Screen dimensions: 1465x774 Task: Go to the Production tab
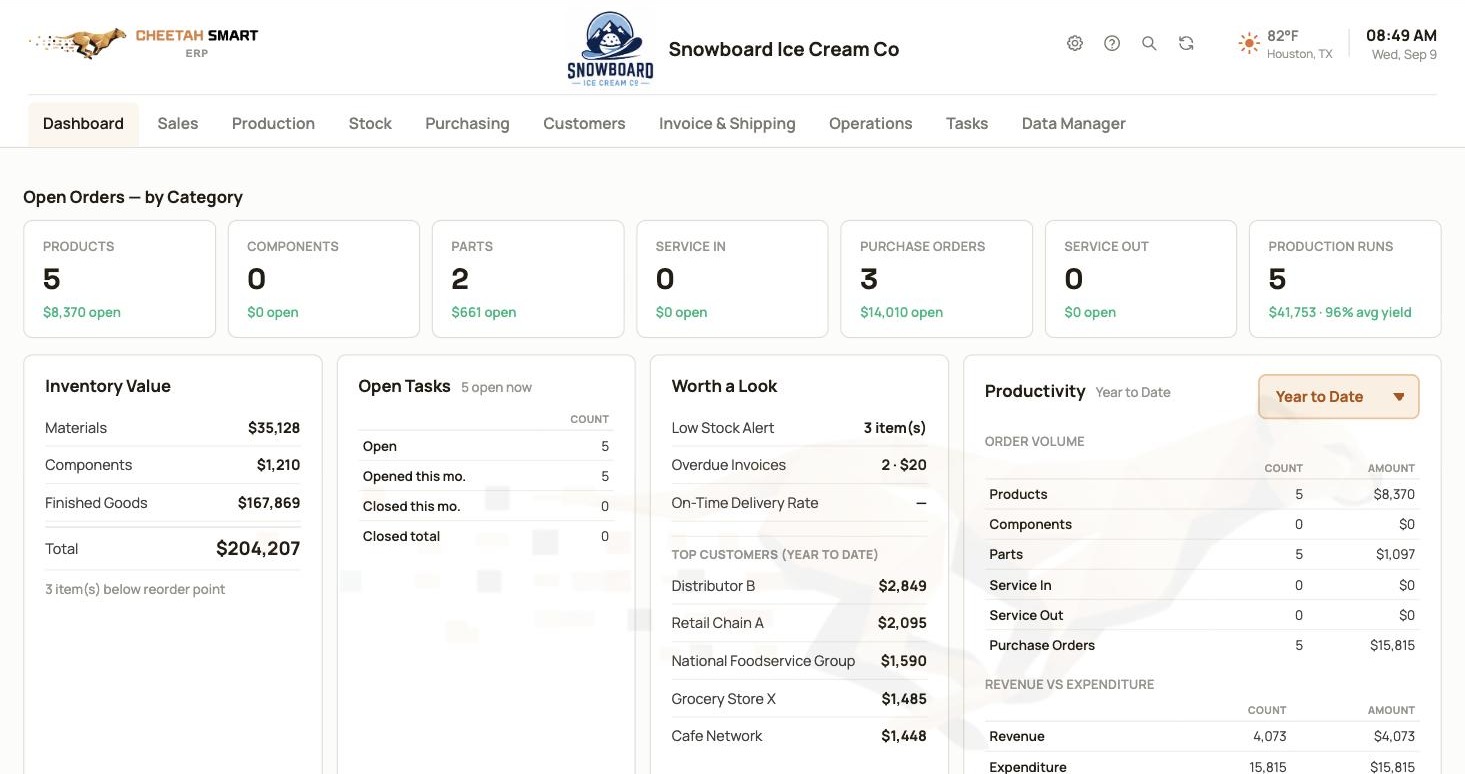point(273,124)
